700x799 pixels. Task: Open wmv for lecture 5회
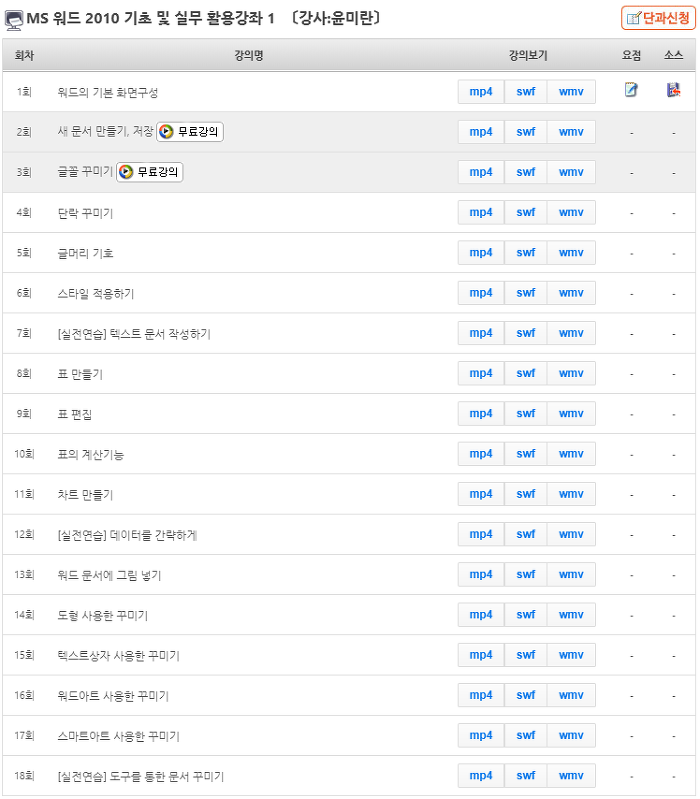point(571,253)
